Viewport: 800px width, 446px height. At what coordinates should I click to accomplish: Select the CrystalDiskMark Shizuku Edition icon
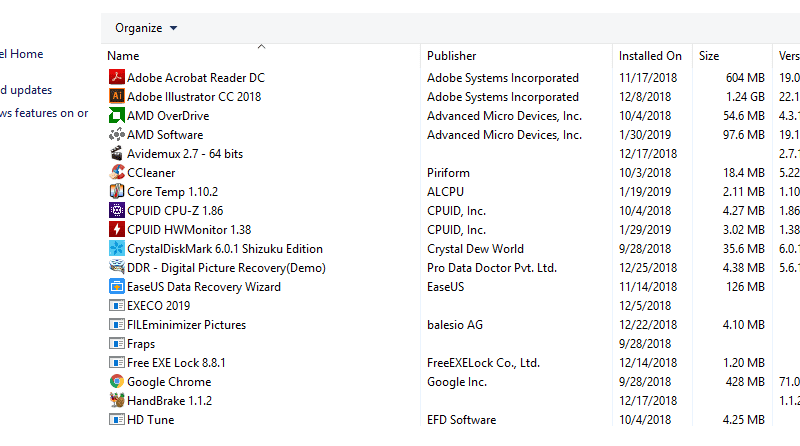point(116,248)
